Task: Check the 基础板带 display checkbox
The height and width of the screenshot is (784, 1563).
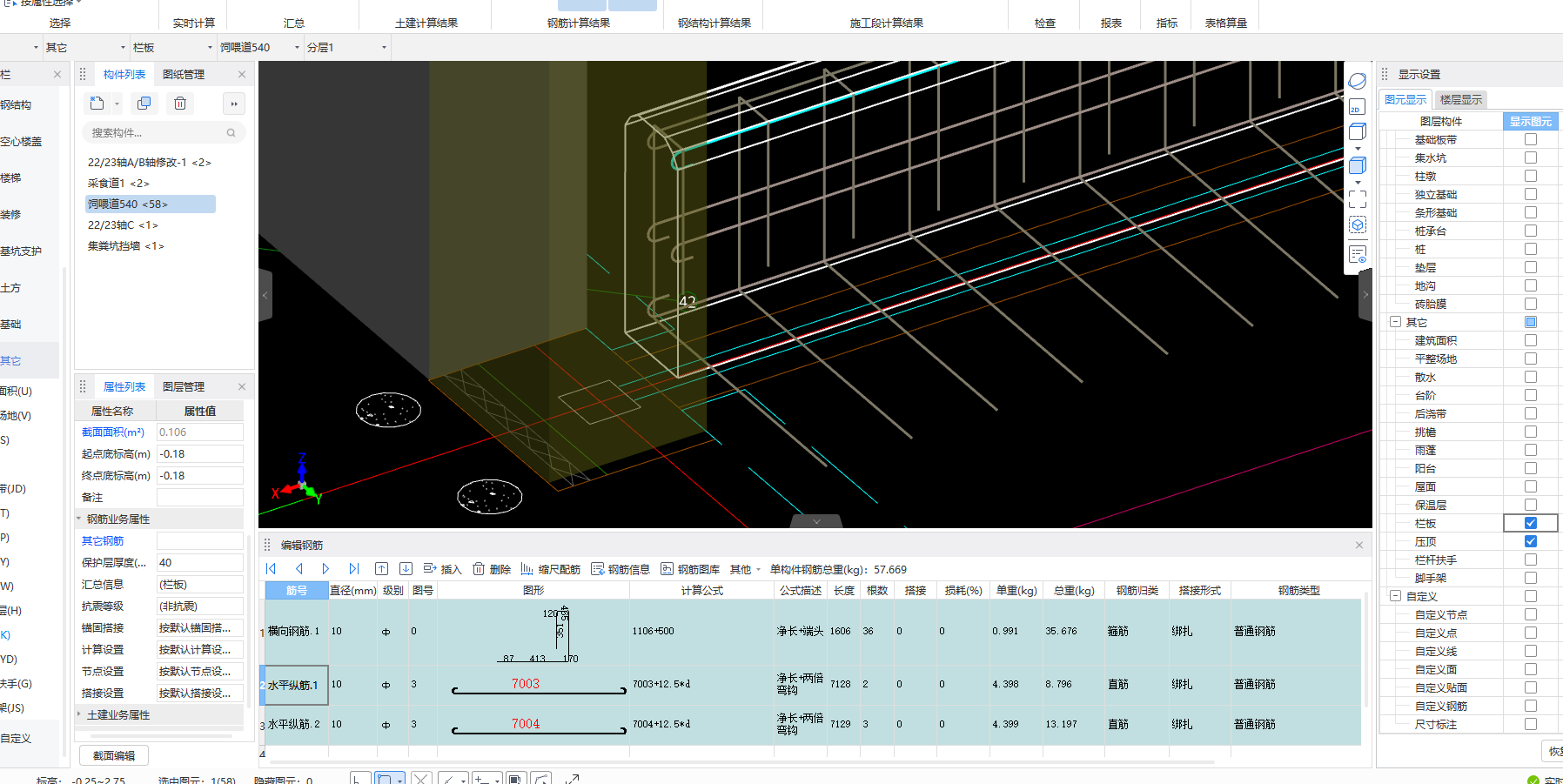Action: tap(1531, 139)
